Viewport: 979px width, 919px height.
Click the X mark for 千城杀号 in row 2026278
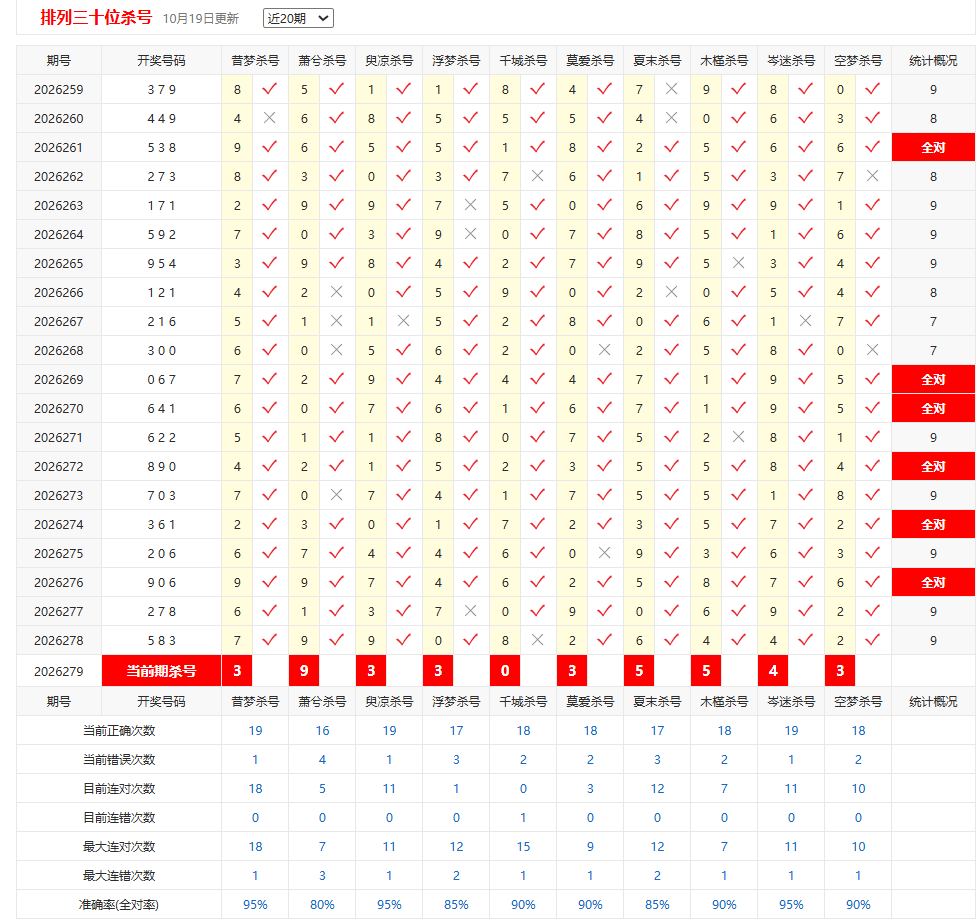537,640
